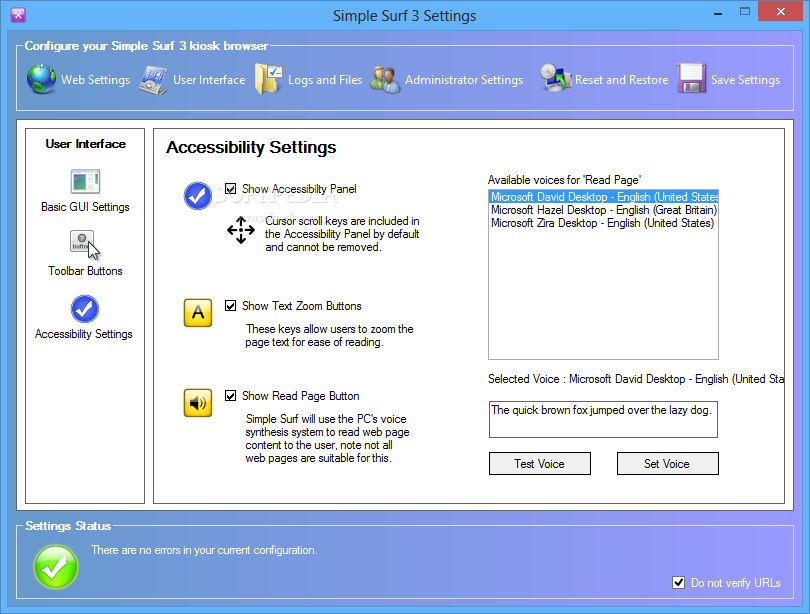Click the green checkmark status icon
Screen dimensions: 810x614
pos(56,566)
